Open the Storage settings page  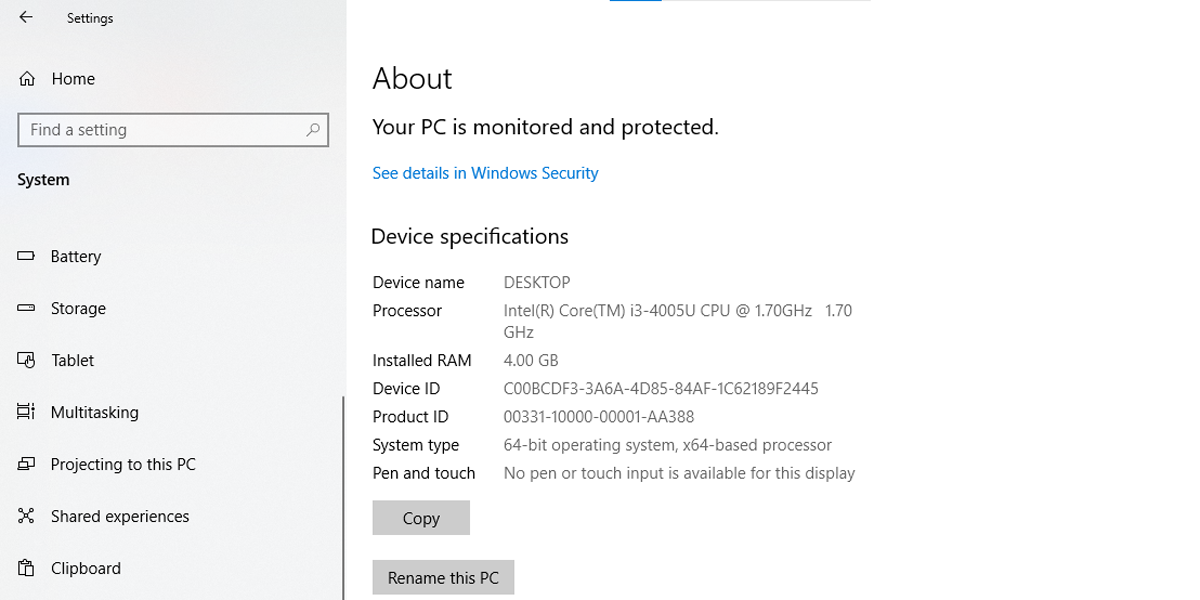pos(78,308)
